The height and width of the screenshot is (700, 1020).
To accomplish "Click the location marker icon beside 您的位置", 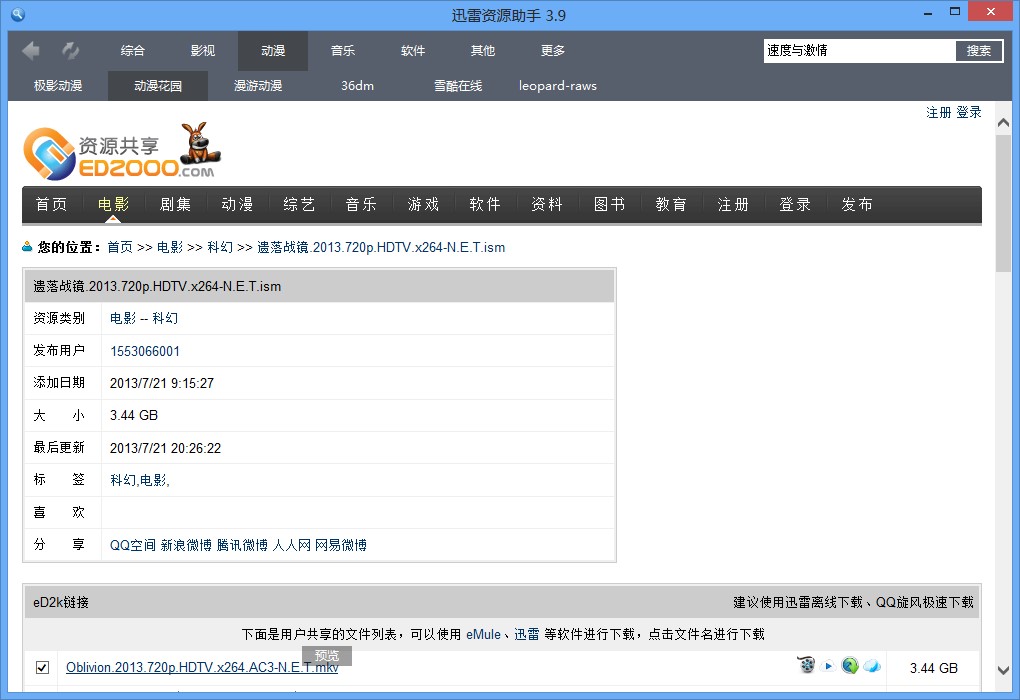I will click(27, 247).
